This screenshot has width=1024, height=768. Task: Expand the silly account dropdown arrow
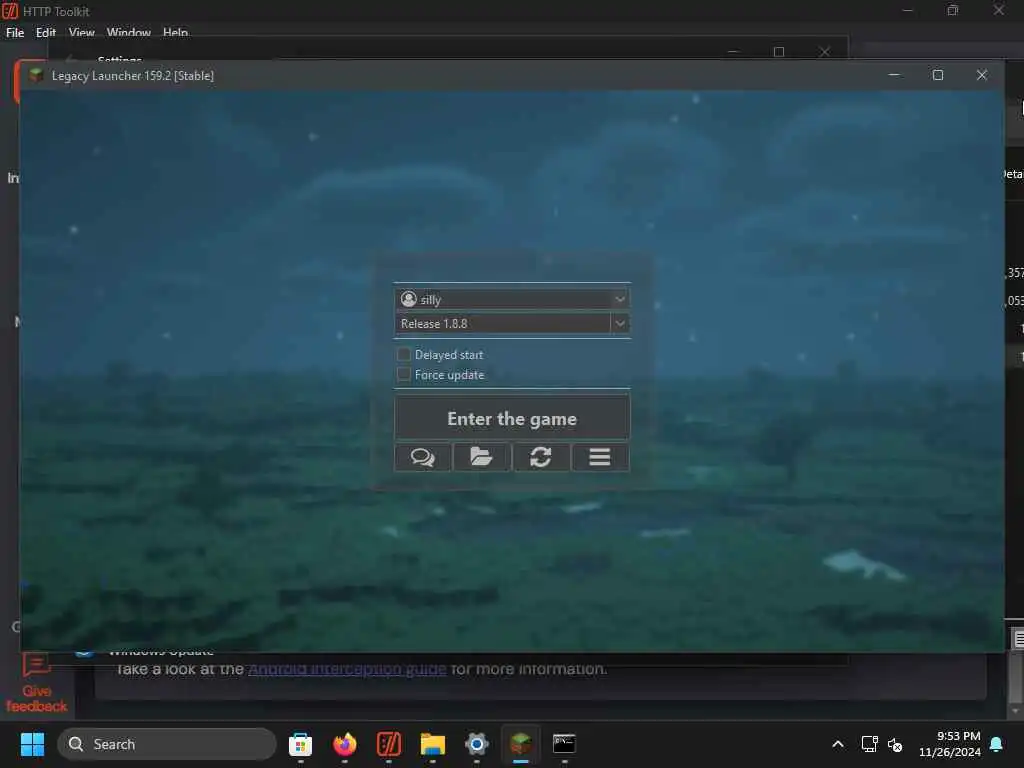(x=620, y=299)
